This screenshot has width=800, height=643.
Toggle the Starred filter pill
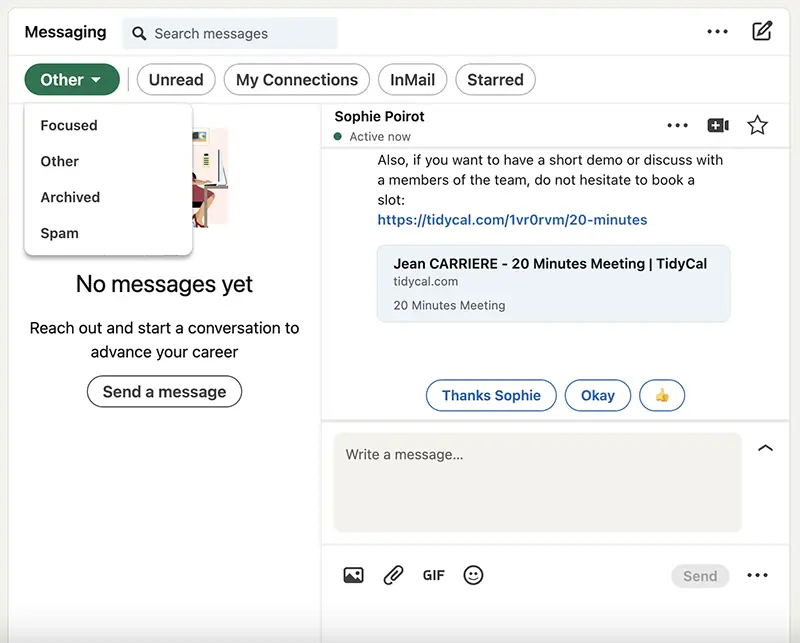click(495, 80)
